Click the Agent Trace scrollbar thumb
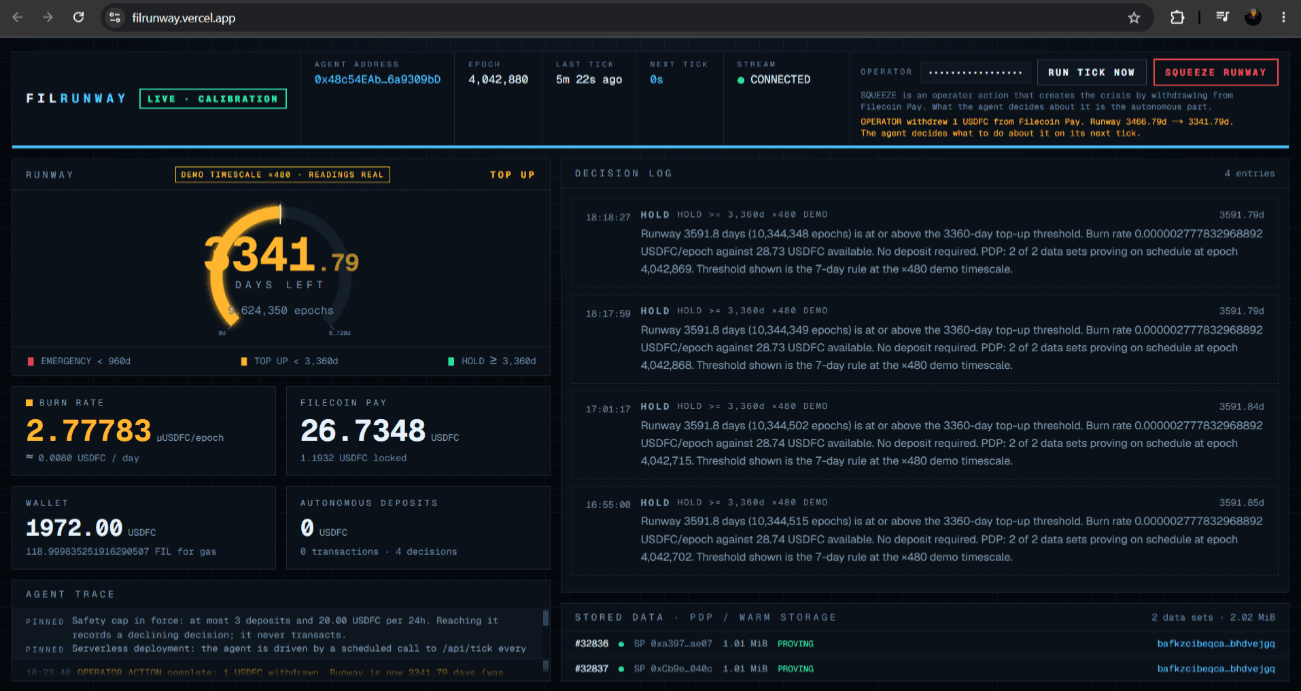The height and width of the screenshot is (691, 1301). pyautogui.click(x=545, y=619)
